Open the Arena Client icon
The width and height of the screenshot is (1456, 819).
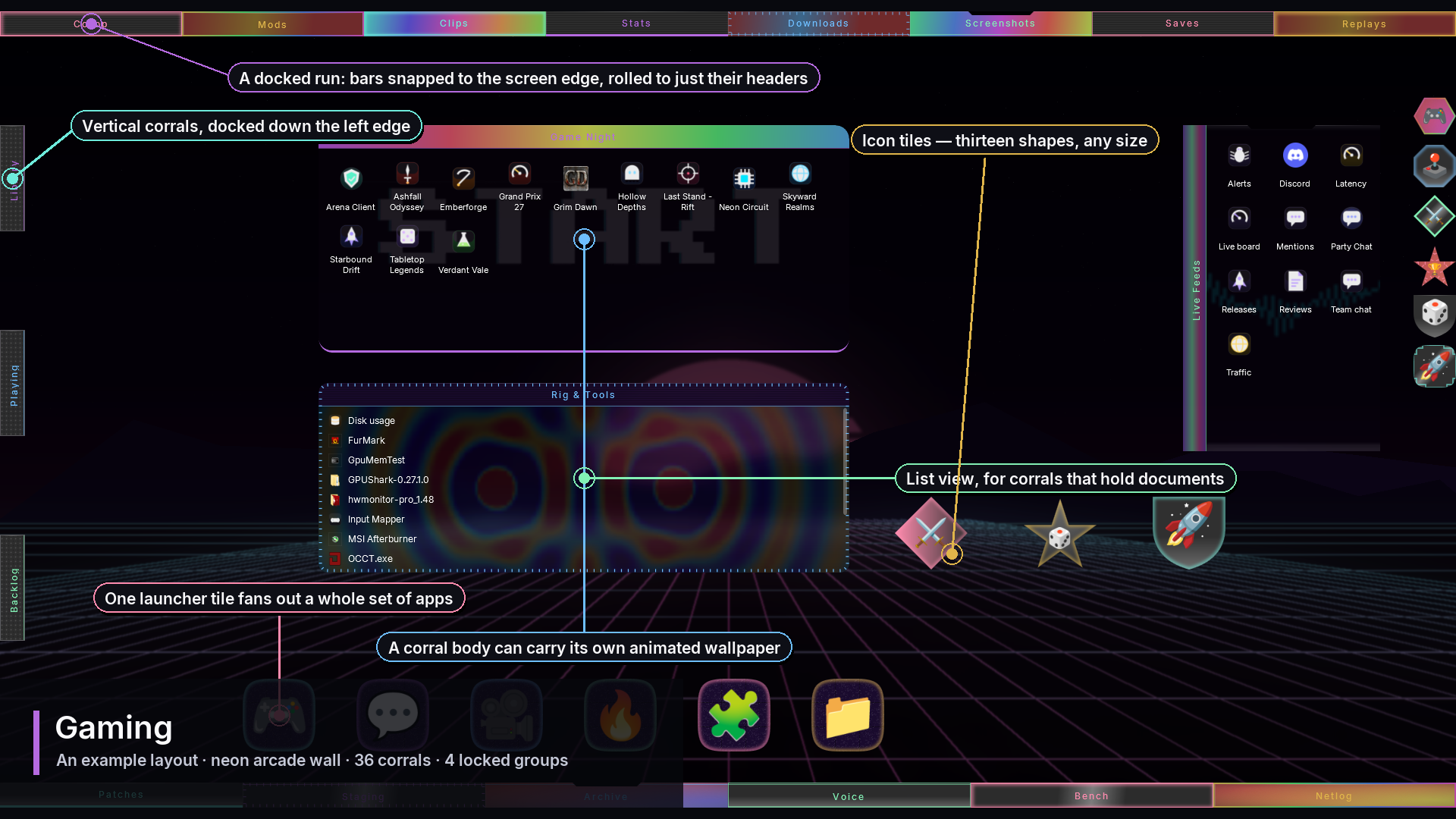tap(350, 188)
